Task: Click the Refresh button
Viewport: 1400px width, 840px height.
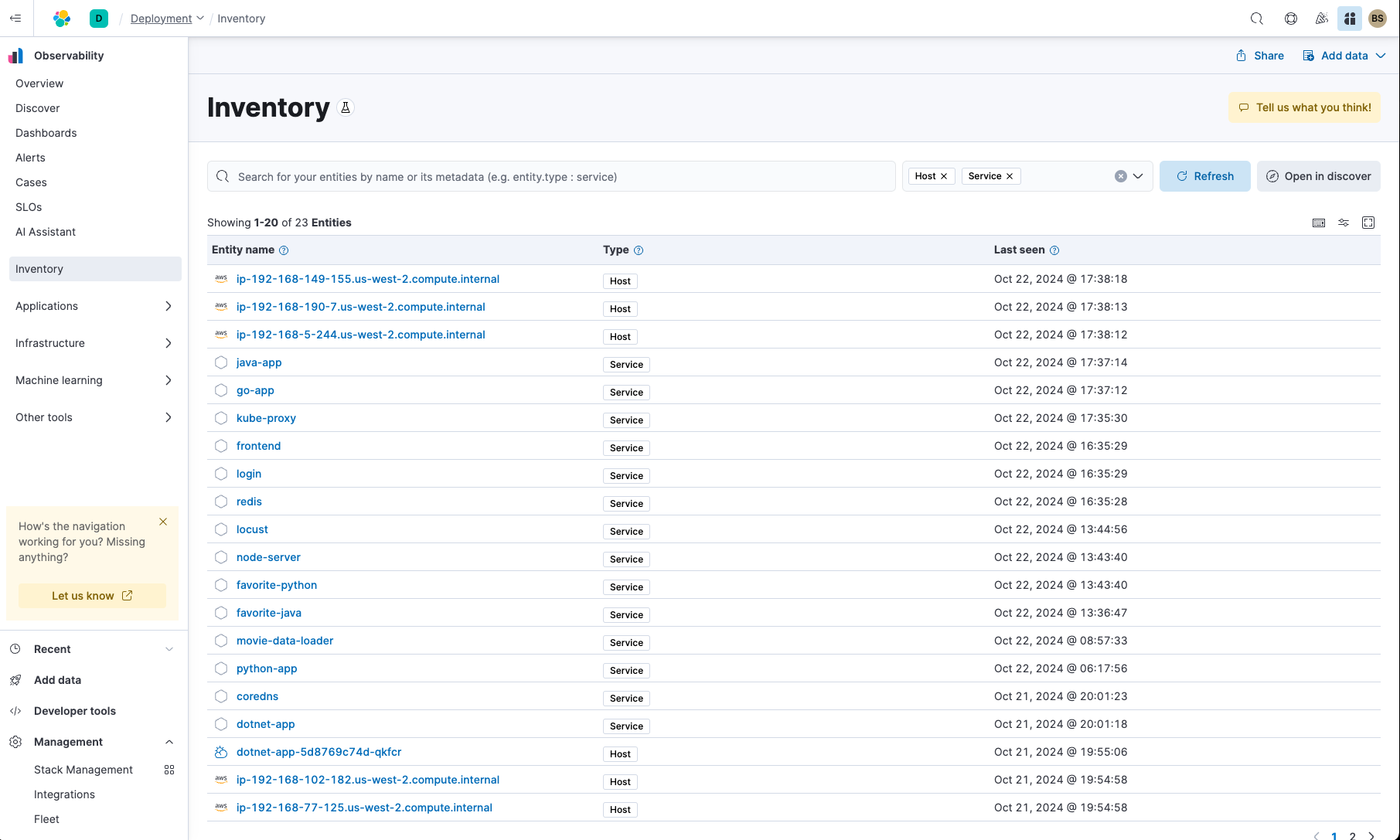Action: 1204,176
